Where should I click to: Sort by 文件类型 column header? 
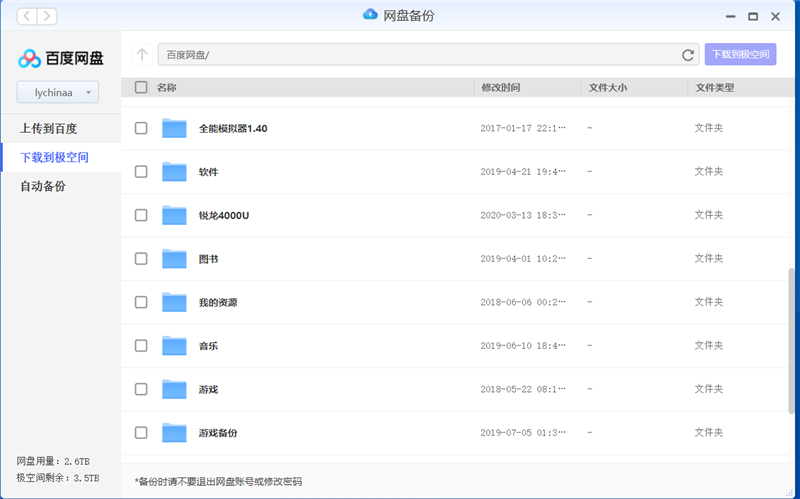(715, 87)
